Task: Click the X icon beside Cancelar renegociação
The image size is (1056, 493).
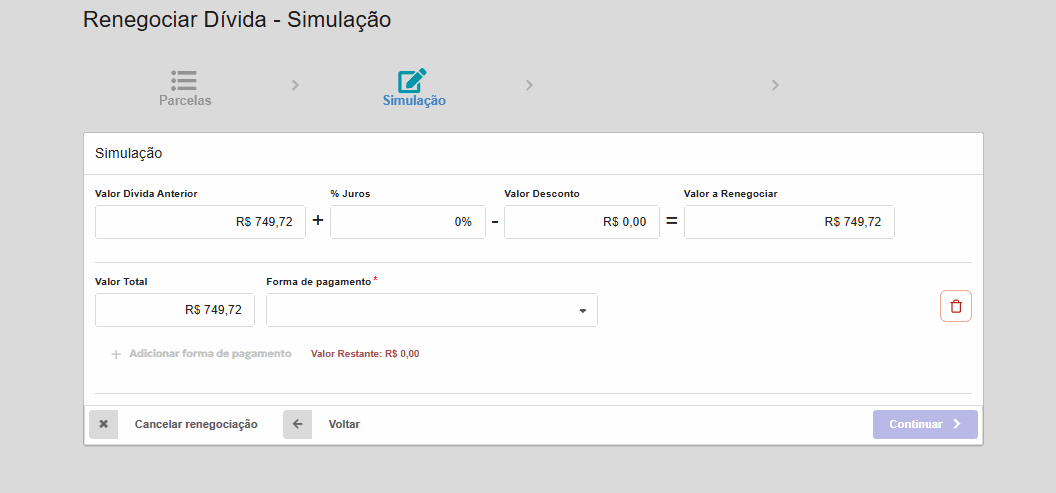Action: [x=103, y=424]
